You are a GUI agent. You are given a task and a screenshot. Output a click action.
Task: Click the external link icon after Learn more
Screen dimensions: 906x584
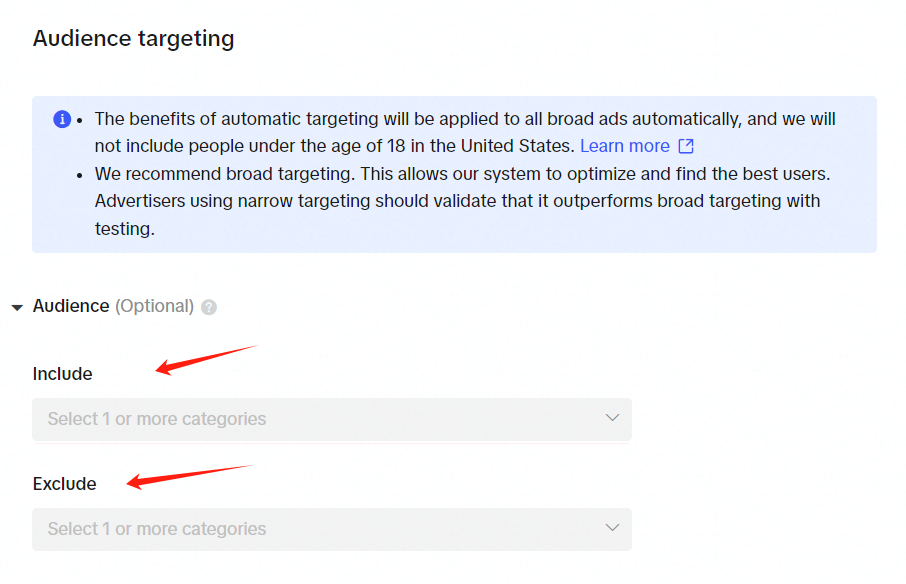click(686, 146)
